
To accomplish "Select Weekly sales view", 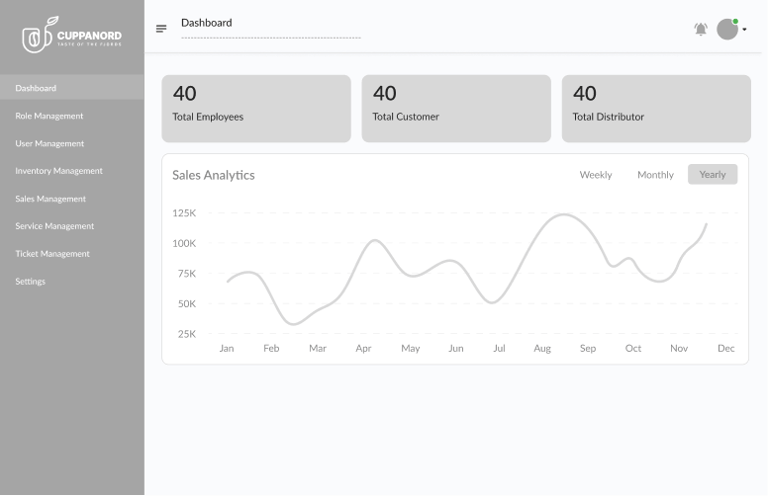I will [x=595, y=175].
